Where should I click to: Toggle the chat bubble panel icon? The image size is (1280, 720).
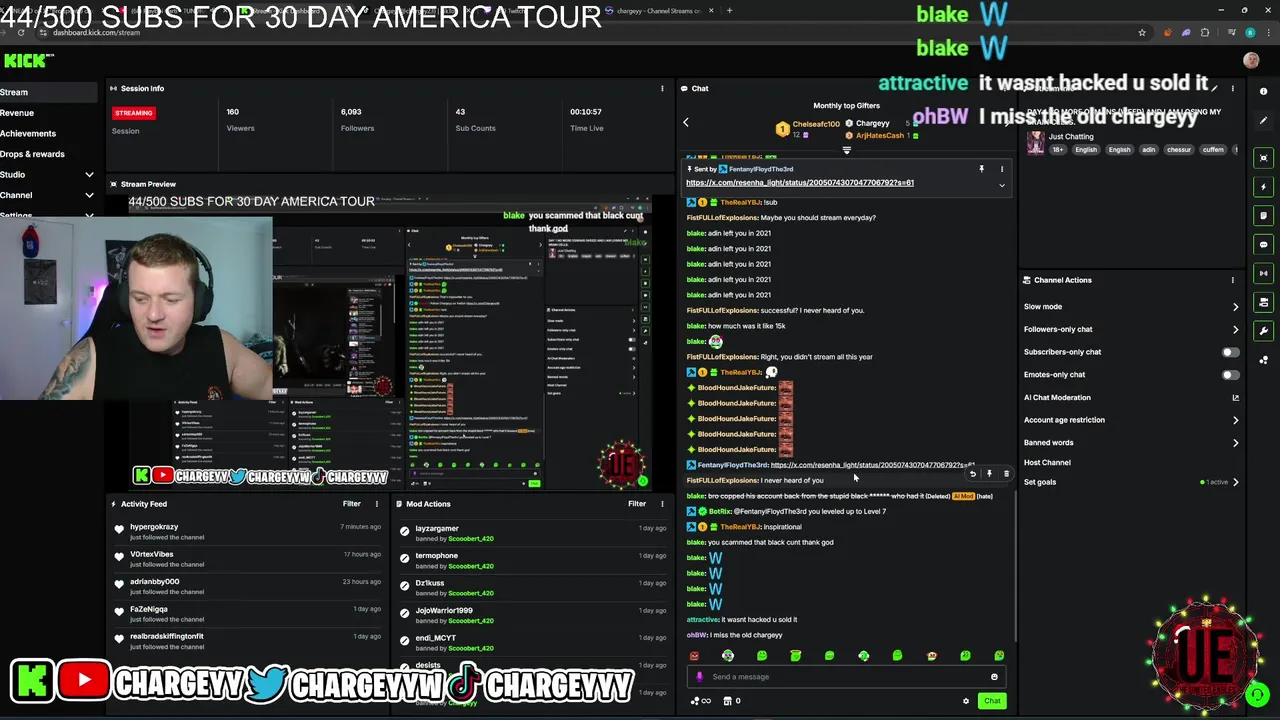(x=1264, y=244)
